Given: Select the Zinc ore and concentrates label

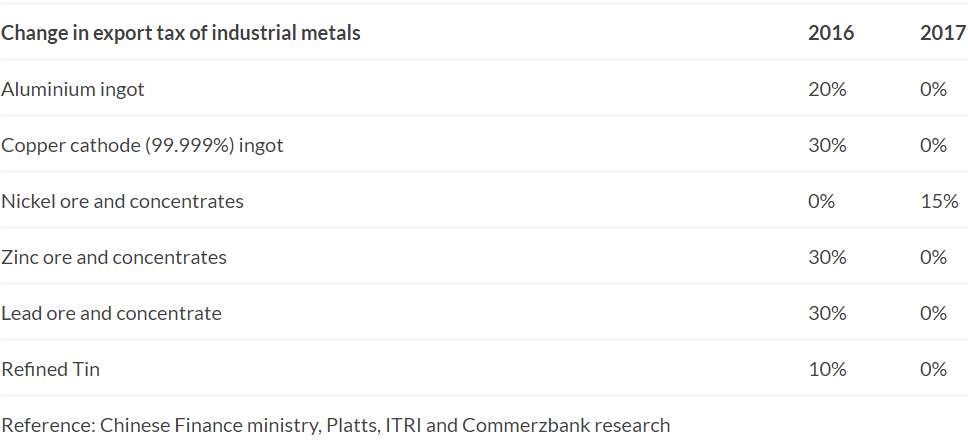Looking at the screenshot, I should point(114,257).
